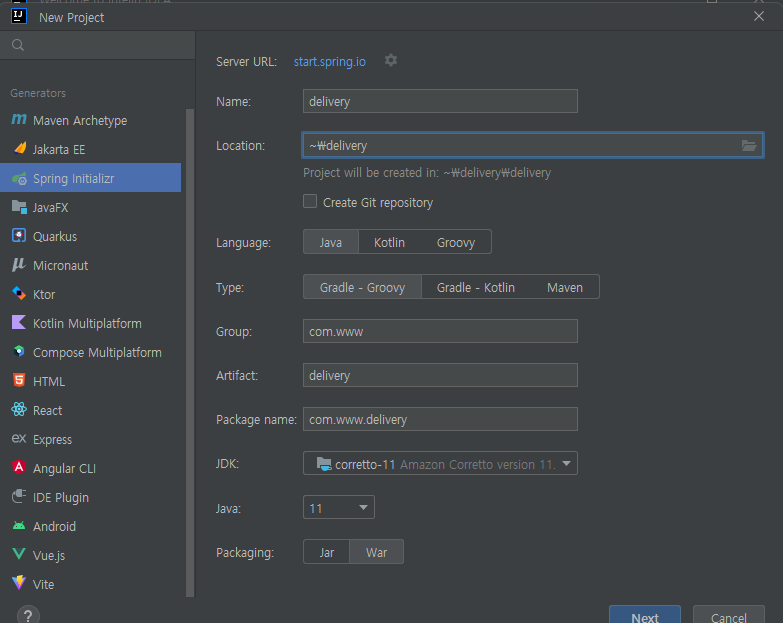Viewport: 783px width, 623px height.
Task: Click the Maven Archetype generator icon
Action: (19, 119)
